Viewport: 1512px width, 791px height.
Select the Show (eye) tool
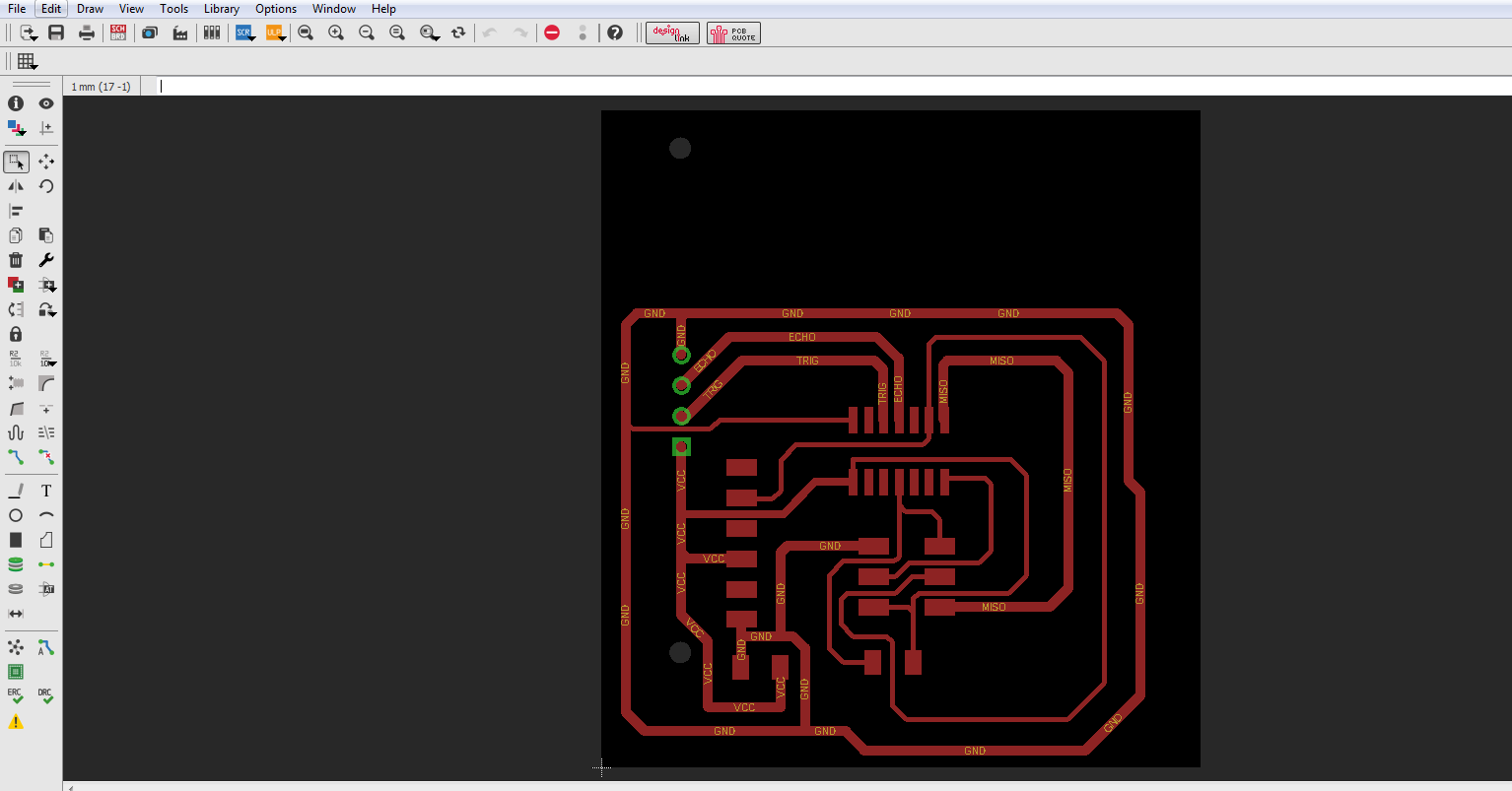click(x=46, y=103)
